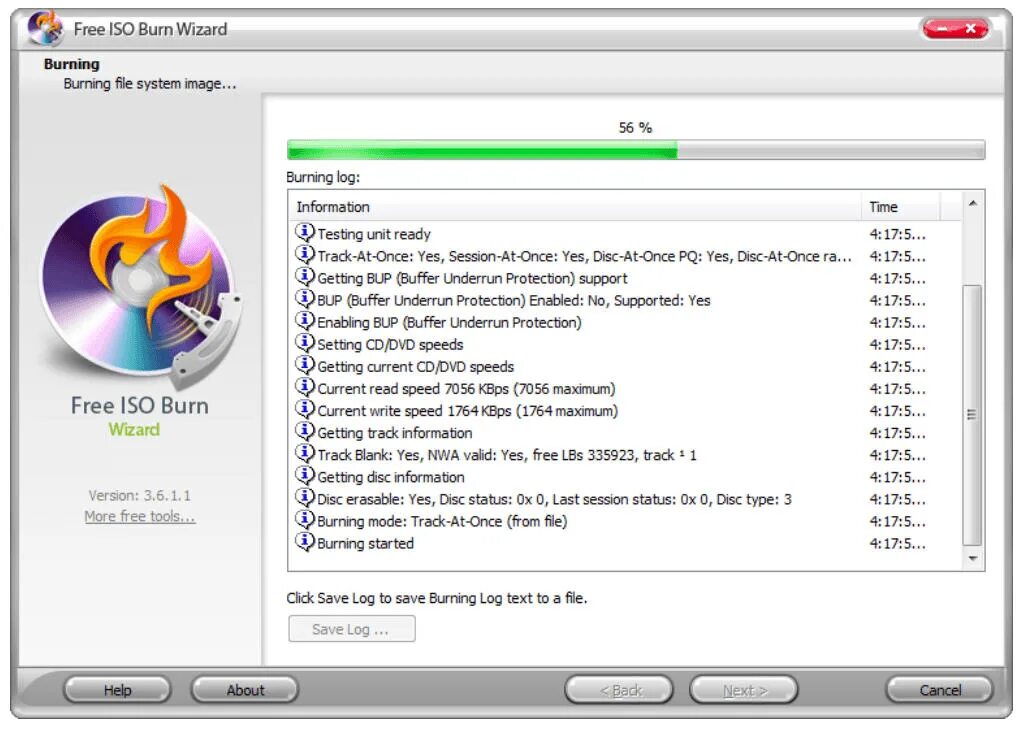Click the disabled 'Next >' button
The height and width of the screenshot is (733, 1024).
pos(744,690)
